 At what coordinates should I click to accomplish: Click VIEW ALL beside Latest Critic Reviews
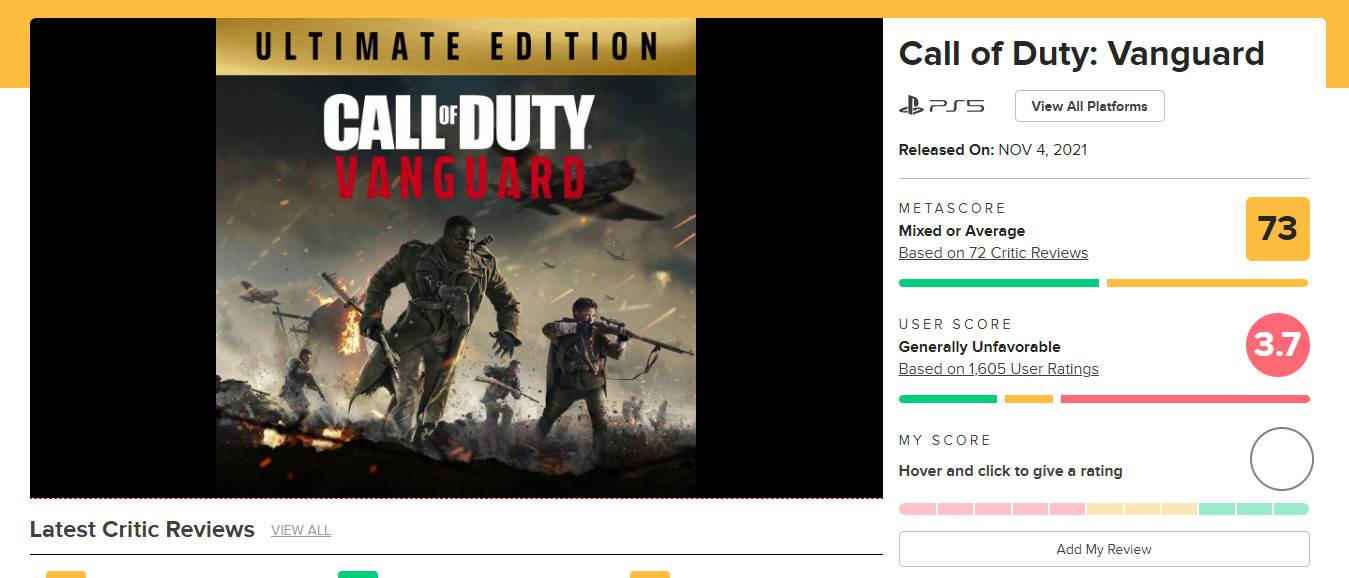click(300, 530)
